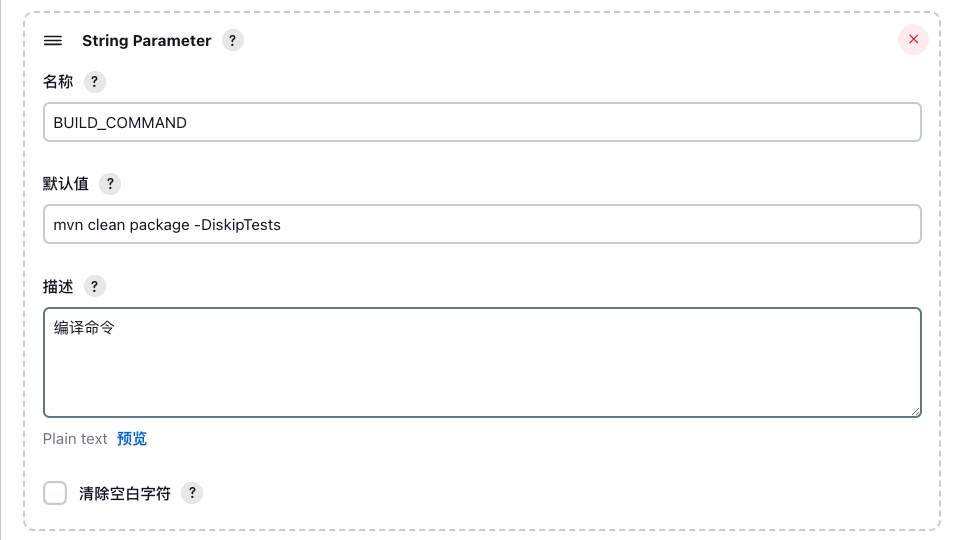Click the 描述 label text
978x540 pixels.
[58, 287]
